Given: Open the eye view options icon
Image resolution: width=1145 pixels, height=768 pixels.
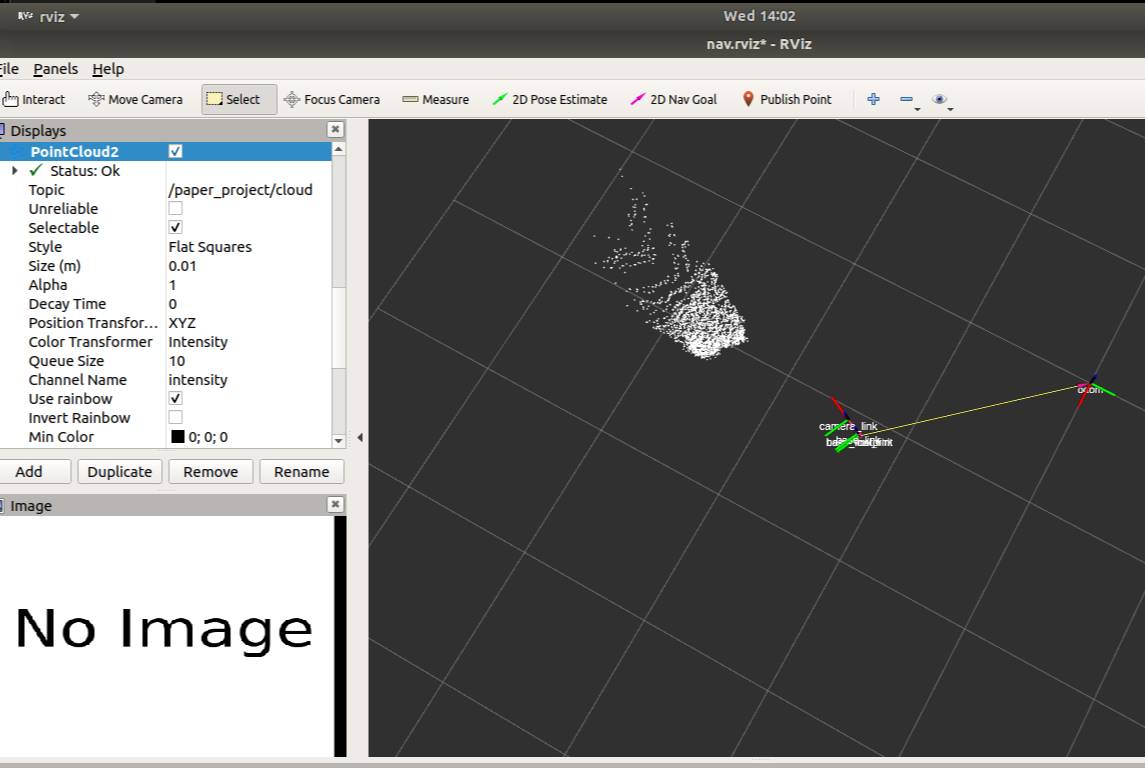Looking at the screenshot, I should pyautogui.click(x=939, y=99).
